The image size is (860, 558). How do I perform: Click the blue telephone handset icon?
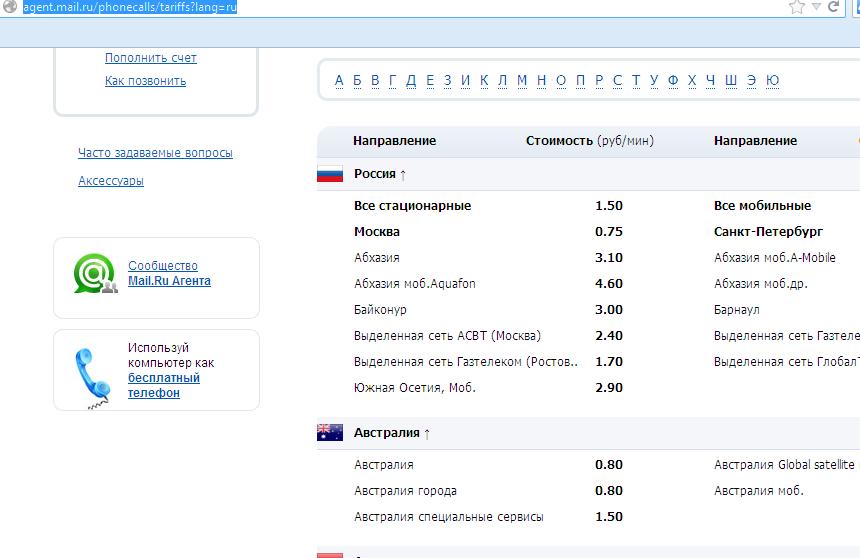[x=93, y=379]
